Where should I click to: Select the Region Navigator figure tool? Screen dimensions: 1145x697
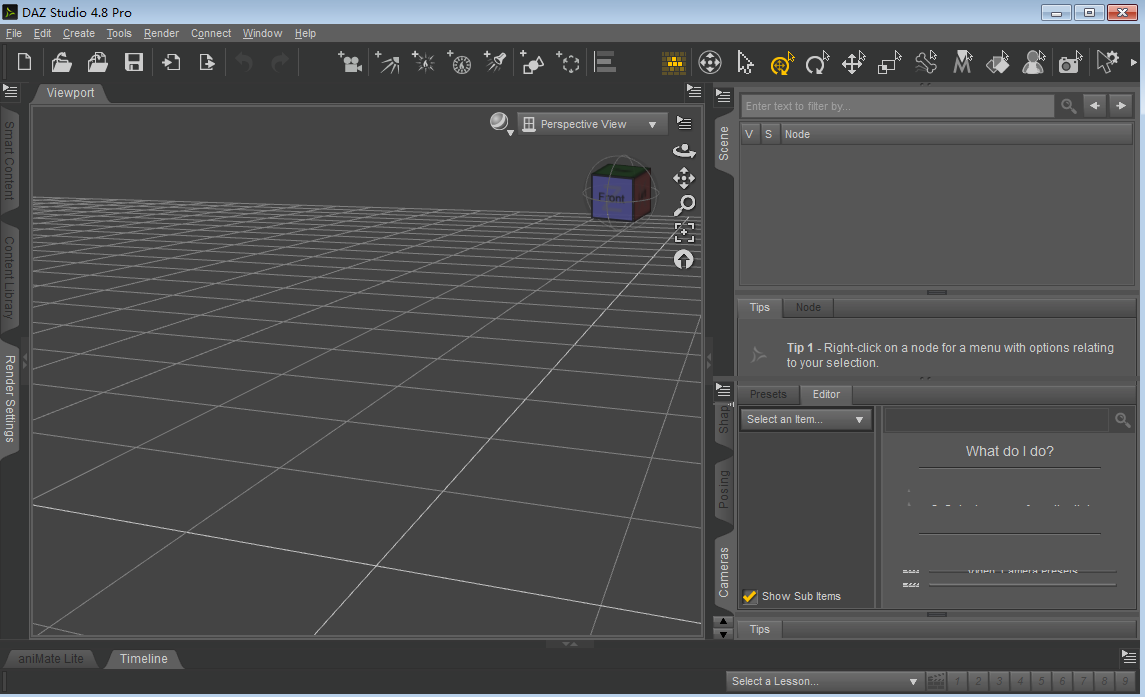coord(1033,63)
